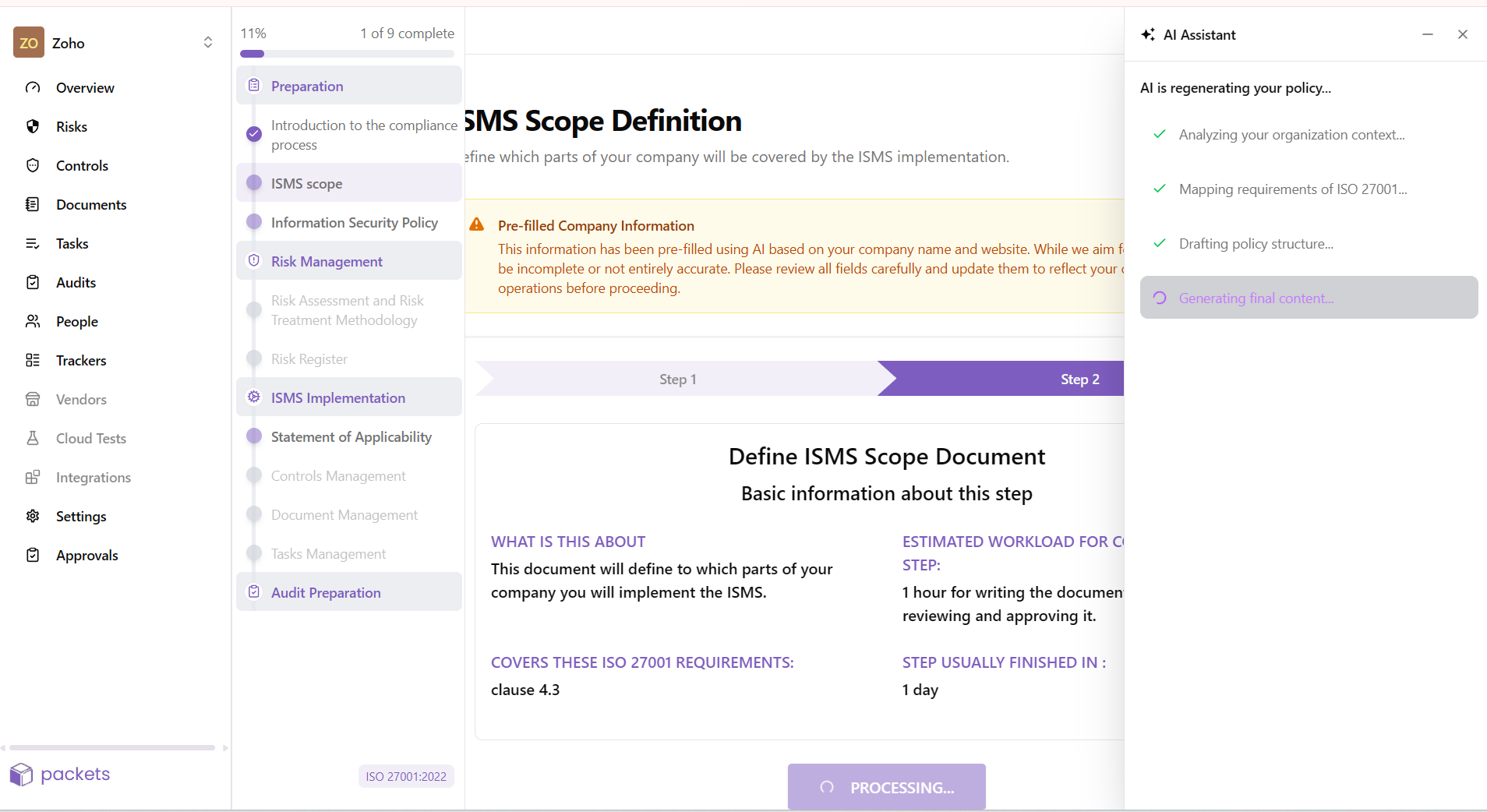Image resolution: width=1487 pixels, height=812 pixels.
Task: Click the PROCESSING button
Action: [886, 787]
